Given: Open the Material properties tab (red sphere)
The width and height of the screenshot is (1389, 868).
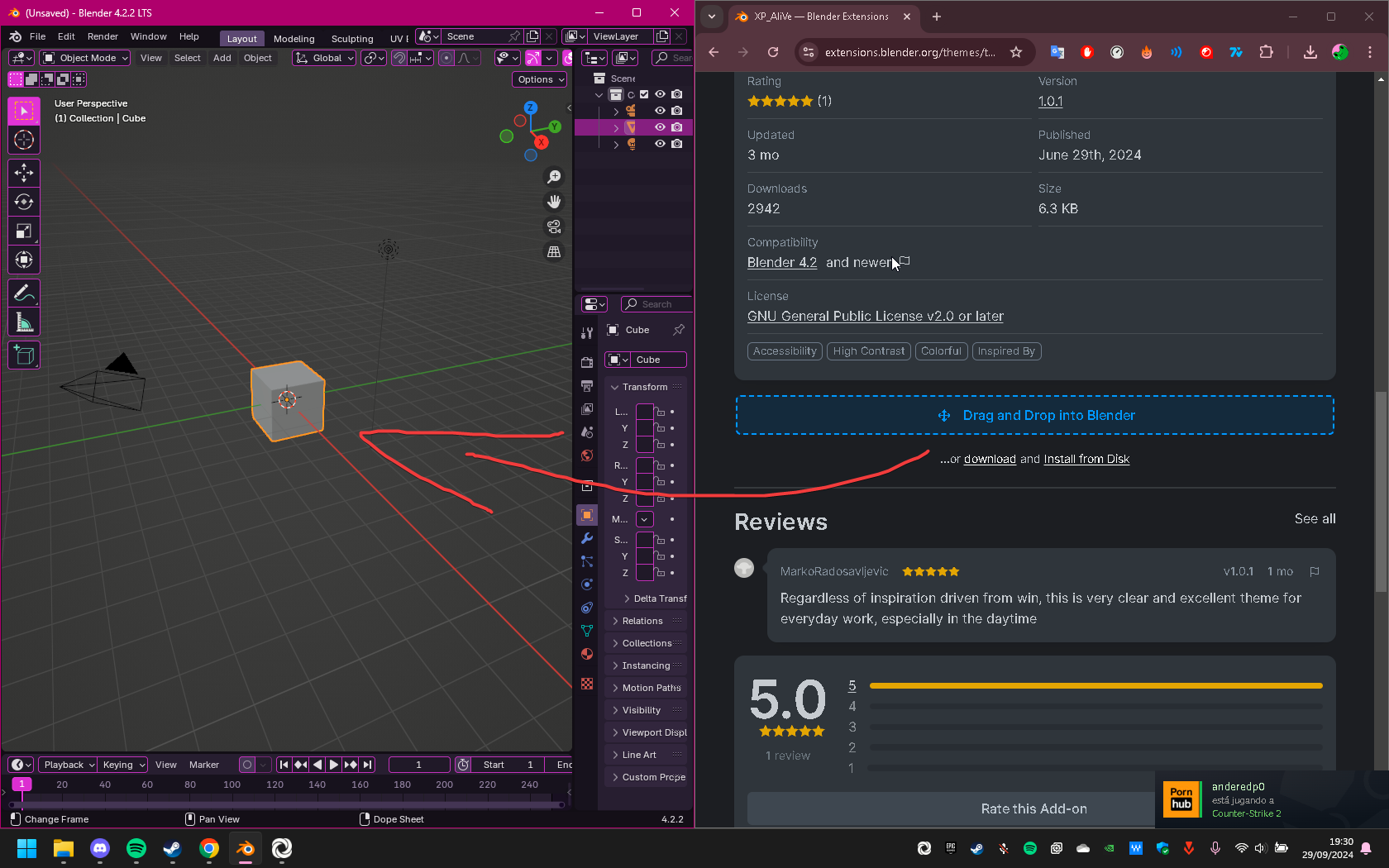Looking at the screenshot, I should coord(587,654).
